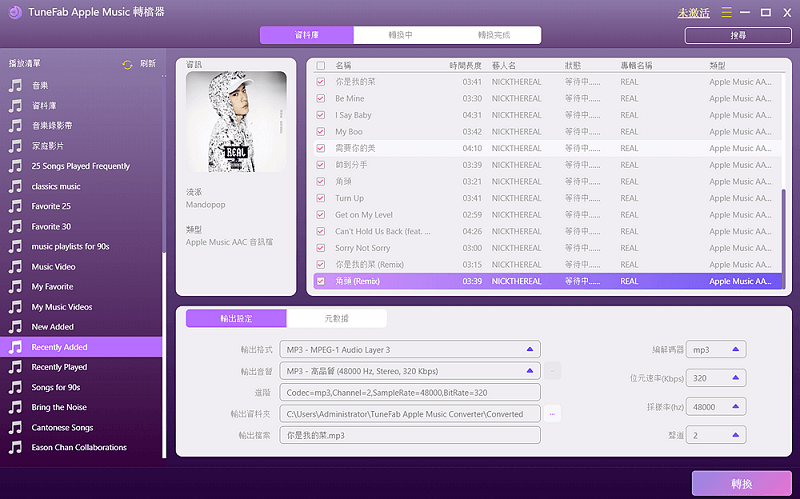Click music note icon beside My Favorite
The height and width of the screenshot is (499, 800).
(16, 287)
